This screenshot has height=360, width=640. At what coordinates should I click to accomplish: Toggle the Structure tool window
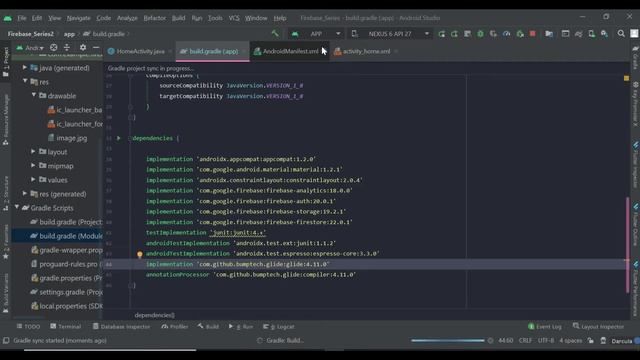6,193
